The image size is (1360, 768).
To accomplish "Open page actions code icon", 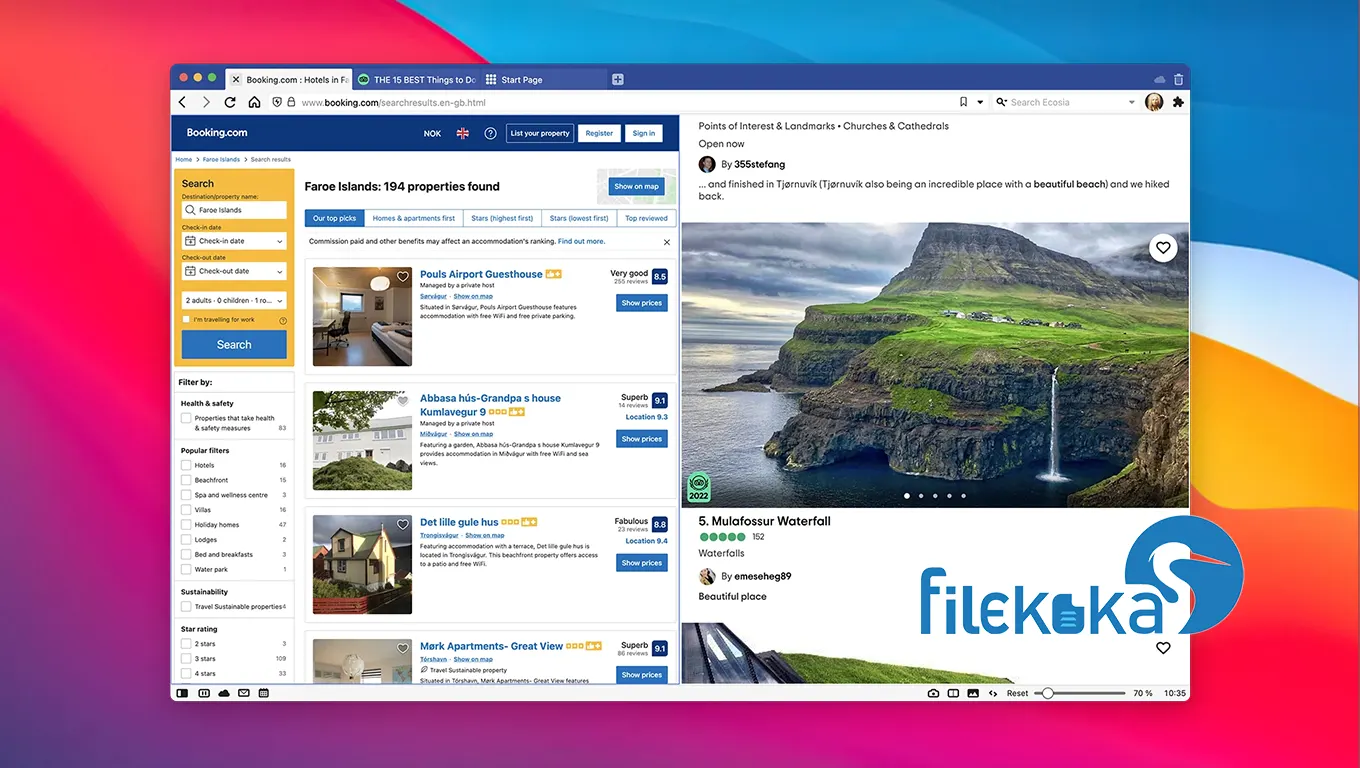I will click(993, 693).
